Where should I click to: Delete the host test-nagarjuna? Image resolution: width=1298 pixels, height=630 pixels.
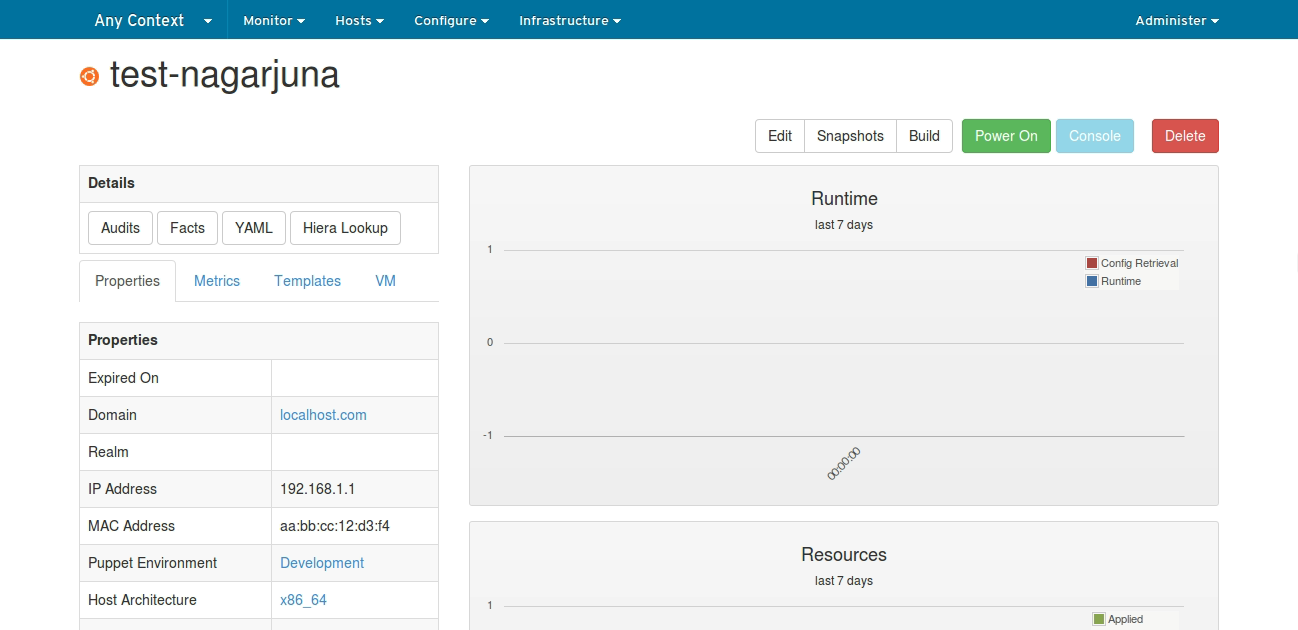point(1185,136)
